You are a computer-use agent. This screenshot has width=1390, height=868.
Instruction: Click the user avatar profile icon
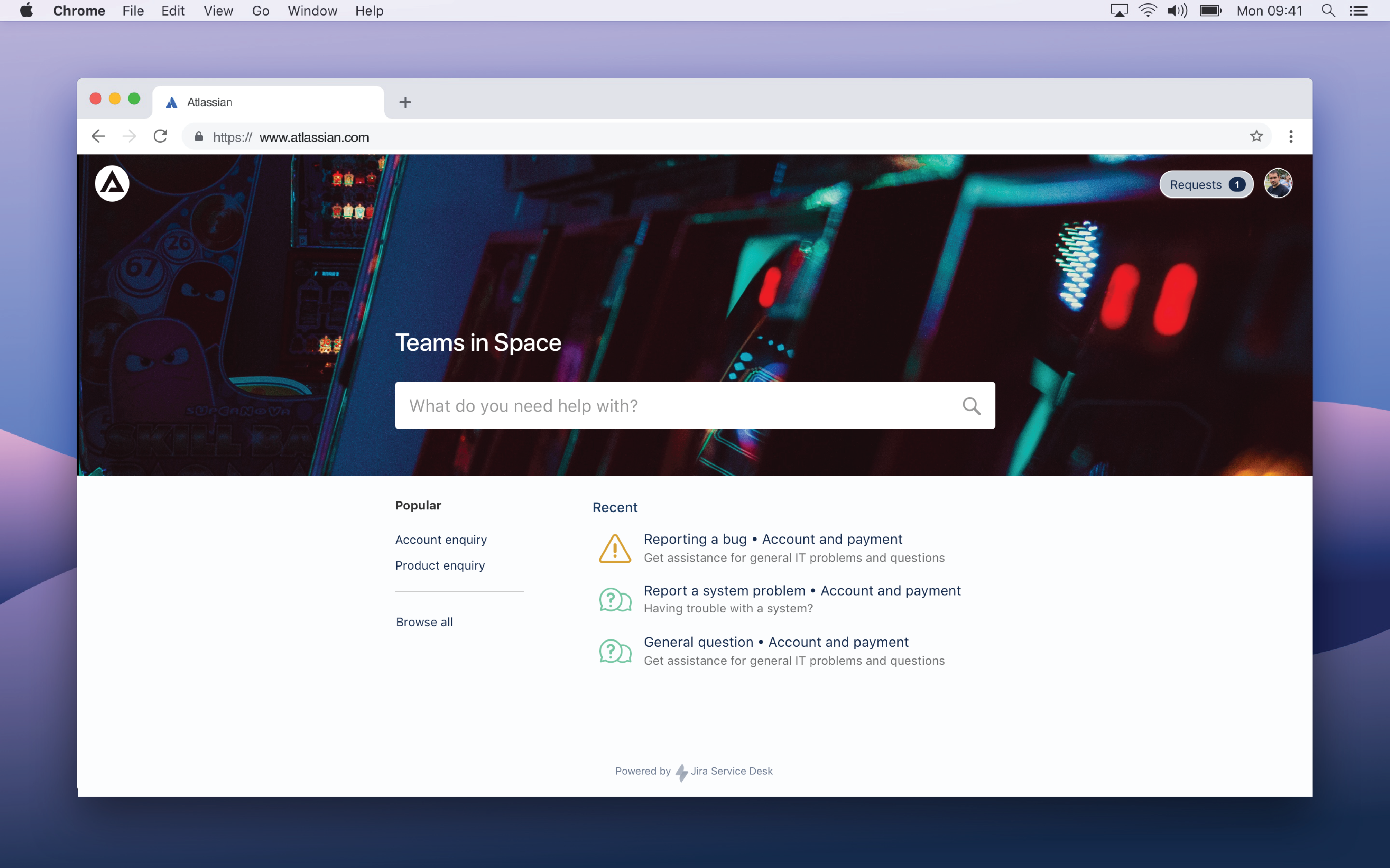click(x=1279, y=184)
